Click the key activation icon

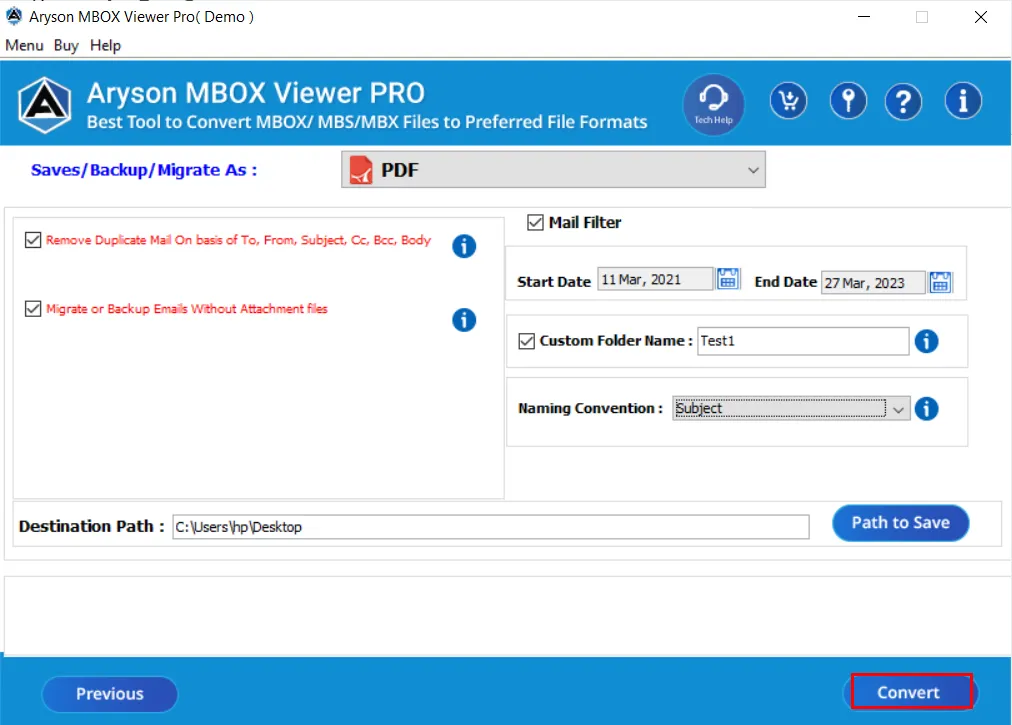tap(848, 101)
